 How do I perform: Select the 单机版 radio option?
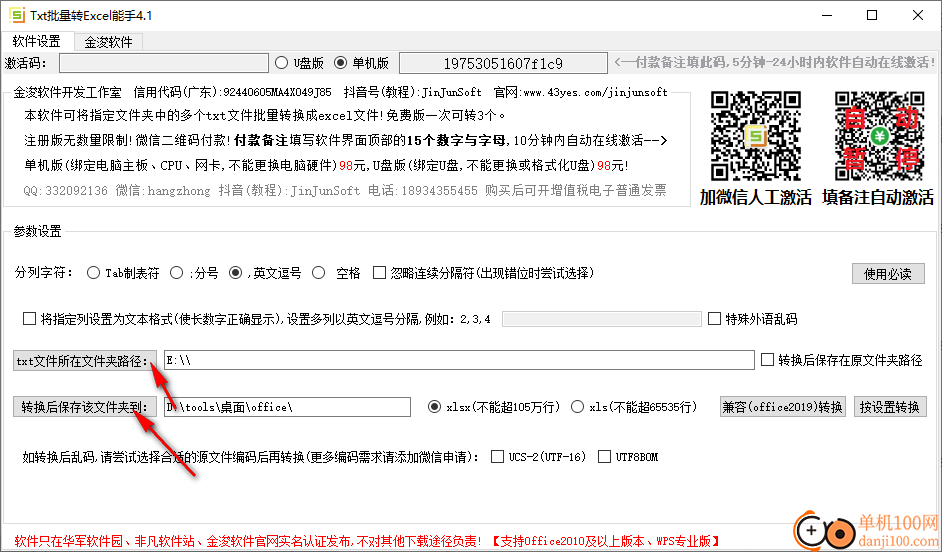[x=362, y=62]
